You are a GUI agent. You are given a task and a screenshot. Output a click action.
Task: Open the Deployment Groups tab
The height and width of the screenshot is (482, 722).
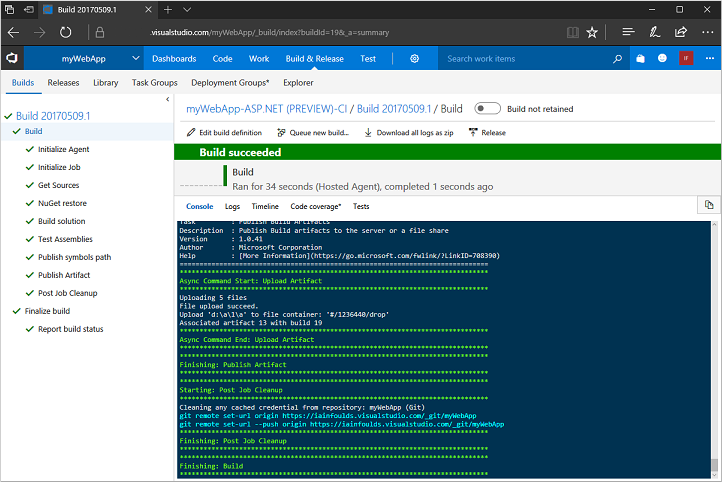[230, 82]
